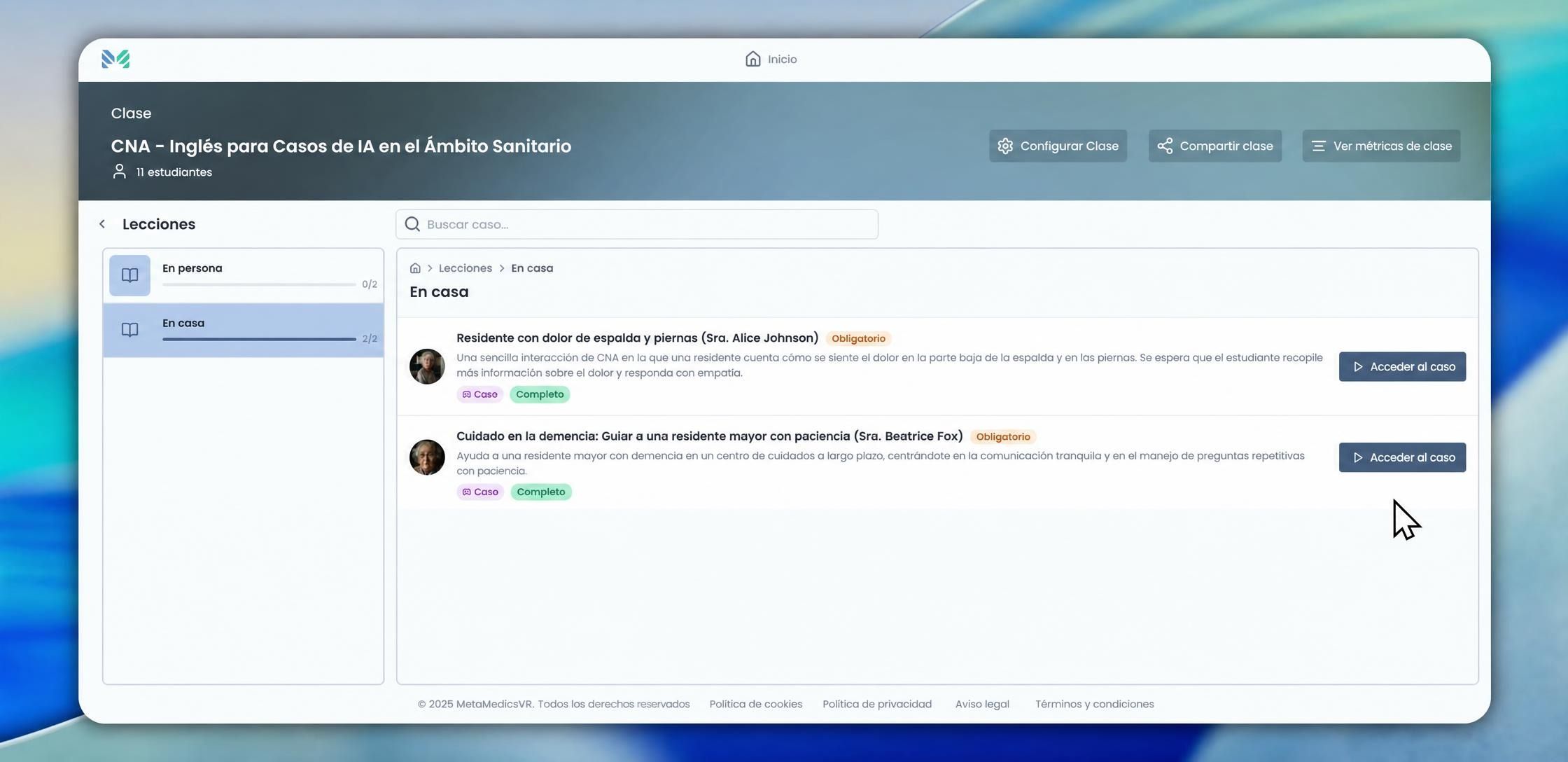
Task: Open Política de cookies link
Action: click(x=756, y=704)
